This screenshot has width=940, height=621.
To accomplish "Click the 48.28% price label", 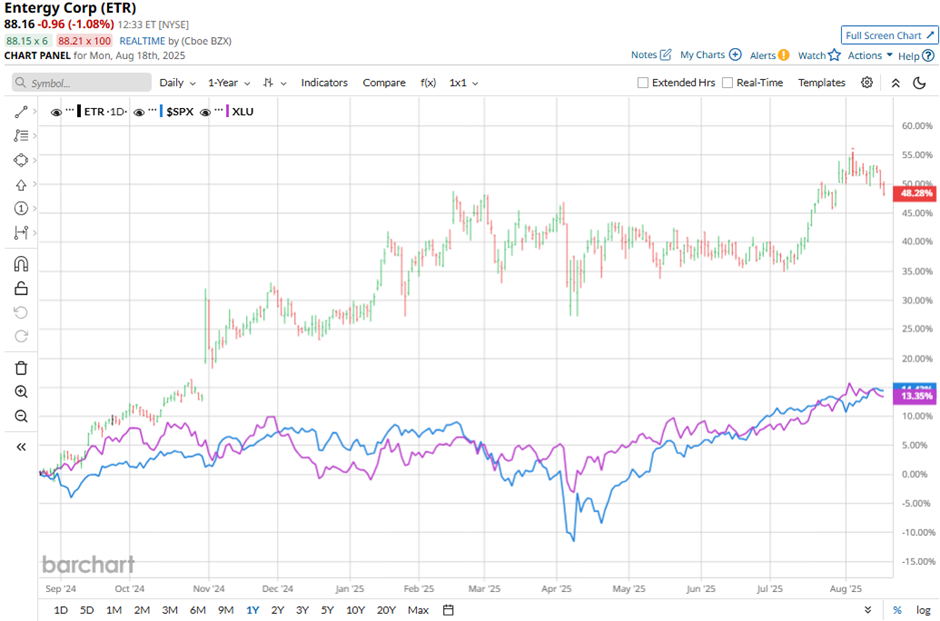I will click(x=916, y=193).
